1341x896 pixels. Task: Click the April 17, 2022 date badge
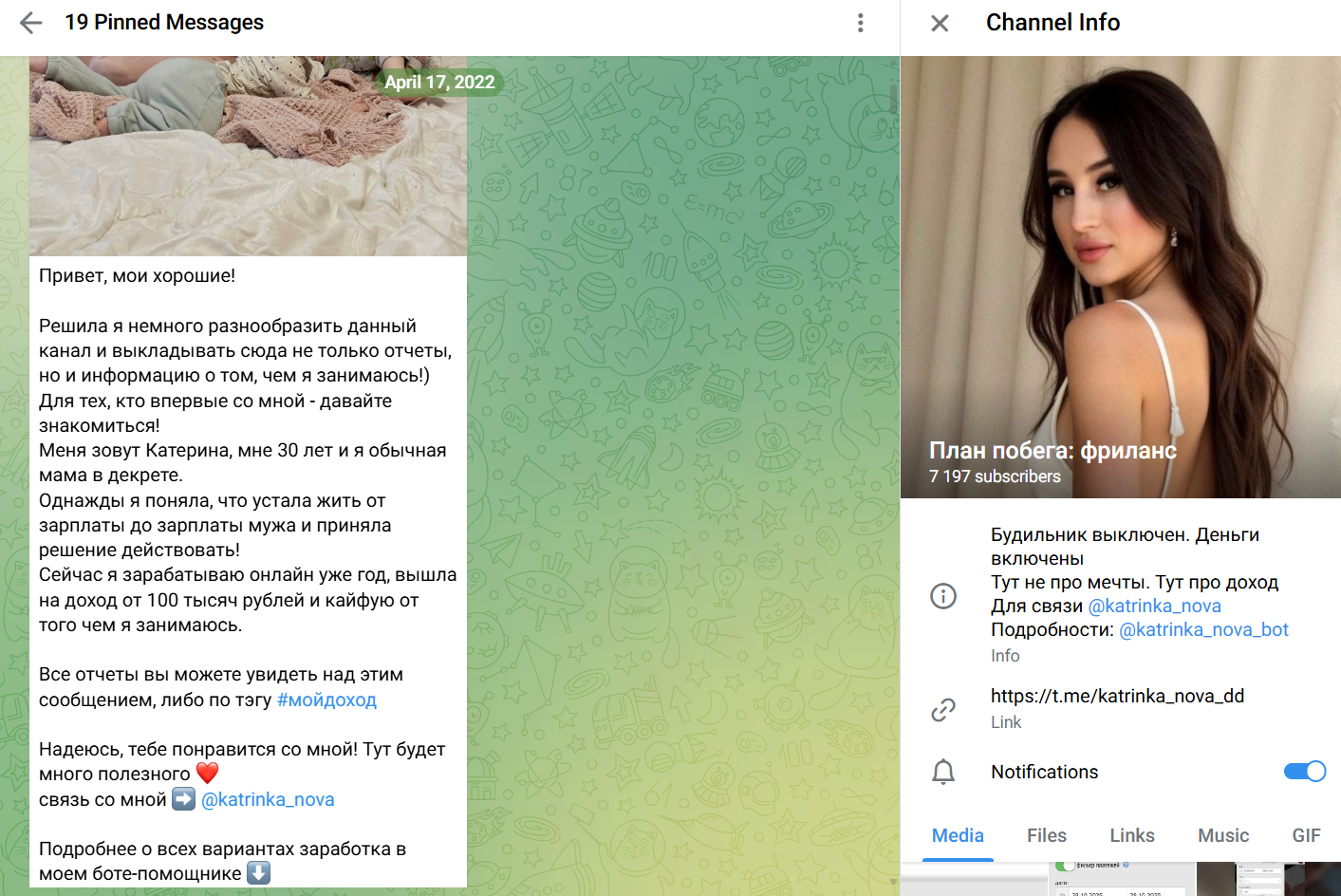point(438,82)
